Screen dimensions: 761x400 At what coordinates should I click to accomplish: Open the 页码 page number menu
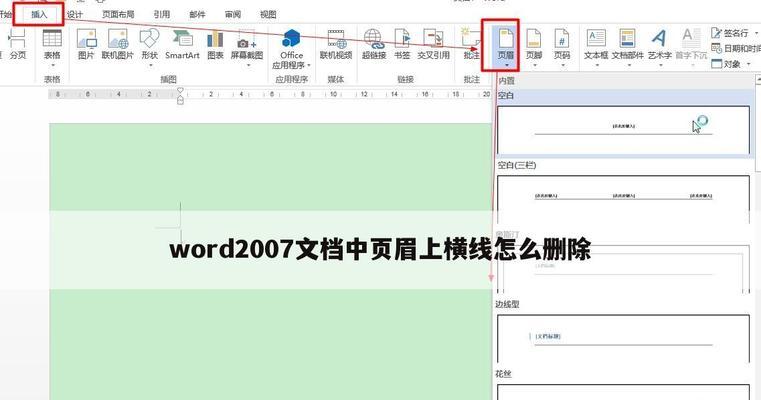coord(562,47)
